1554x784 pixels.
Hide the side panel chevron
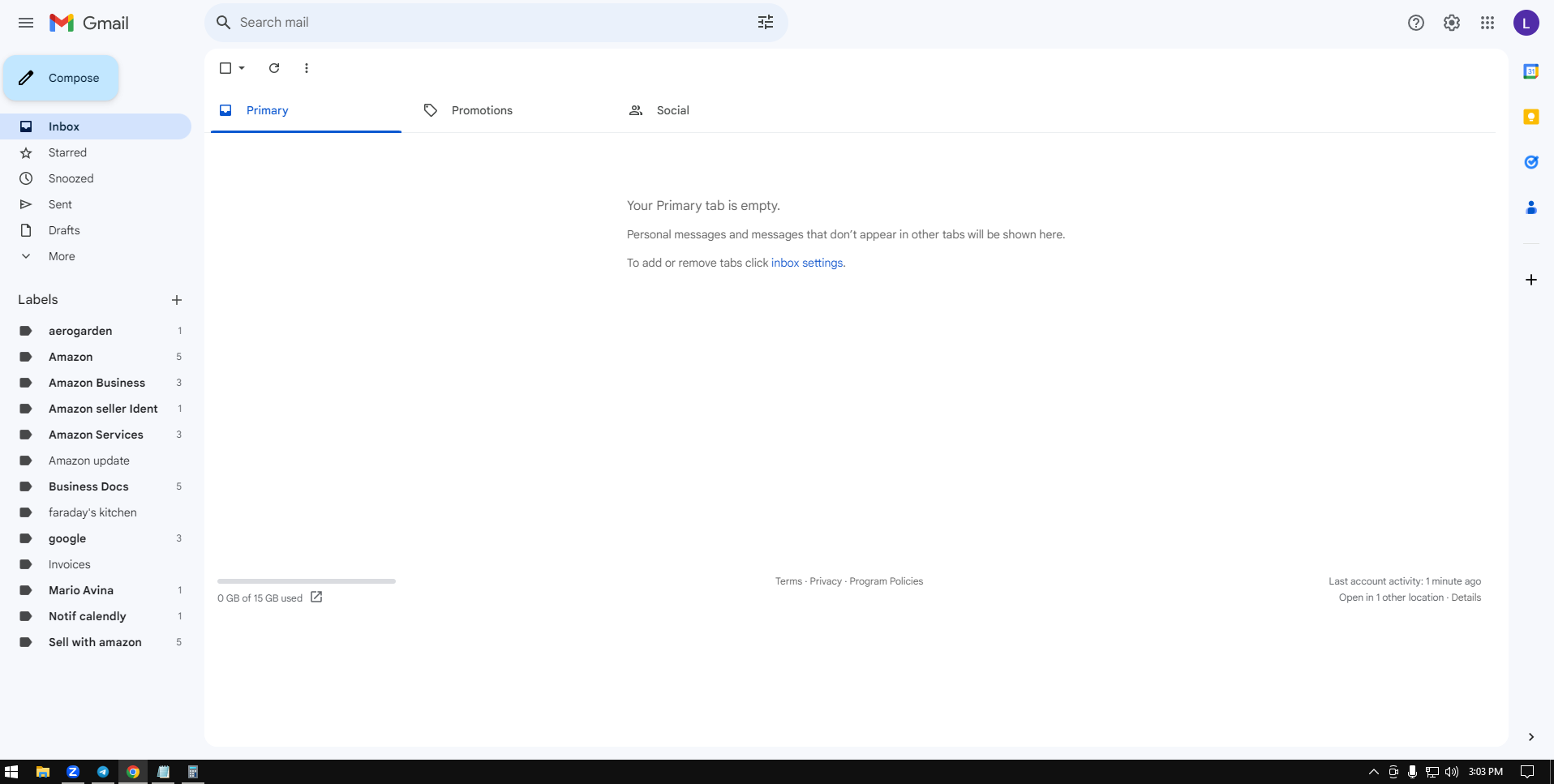point(1531,737)
